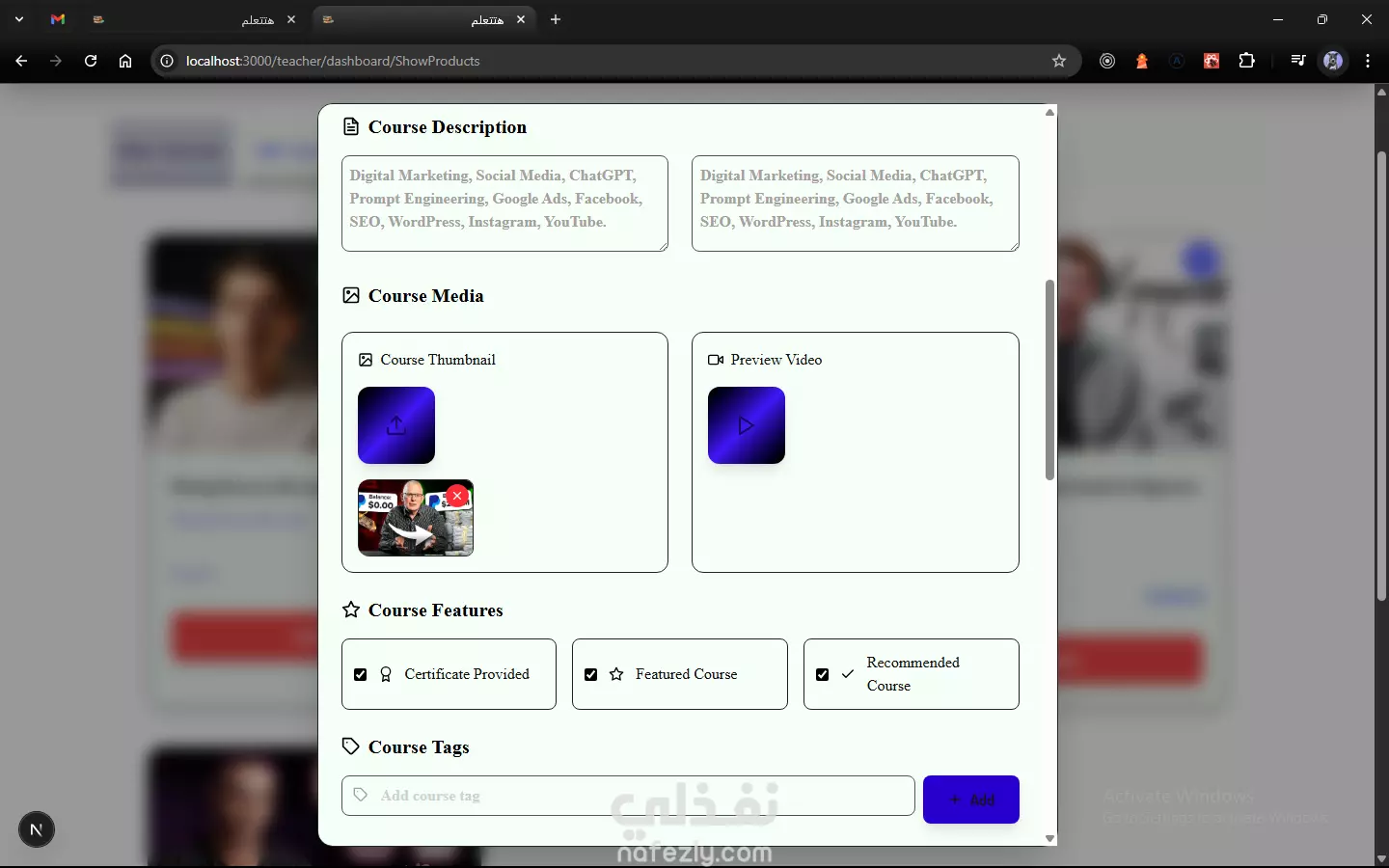Open the browser profile avatar
This screenshot has width=1389, height=868.
pyautogui.click(x=1333, y=61)
